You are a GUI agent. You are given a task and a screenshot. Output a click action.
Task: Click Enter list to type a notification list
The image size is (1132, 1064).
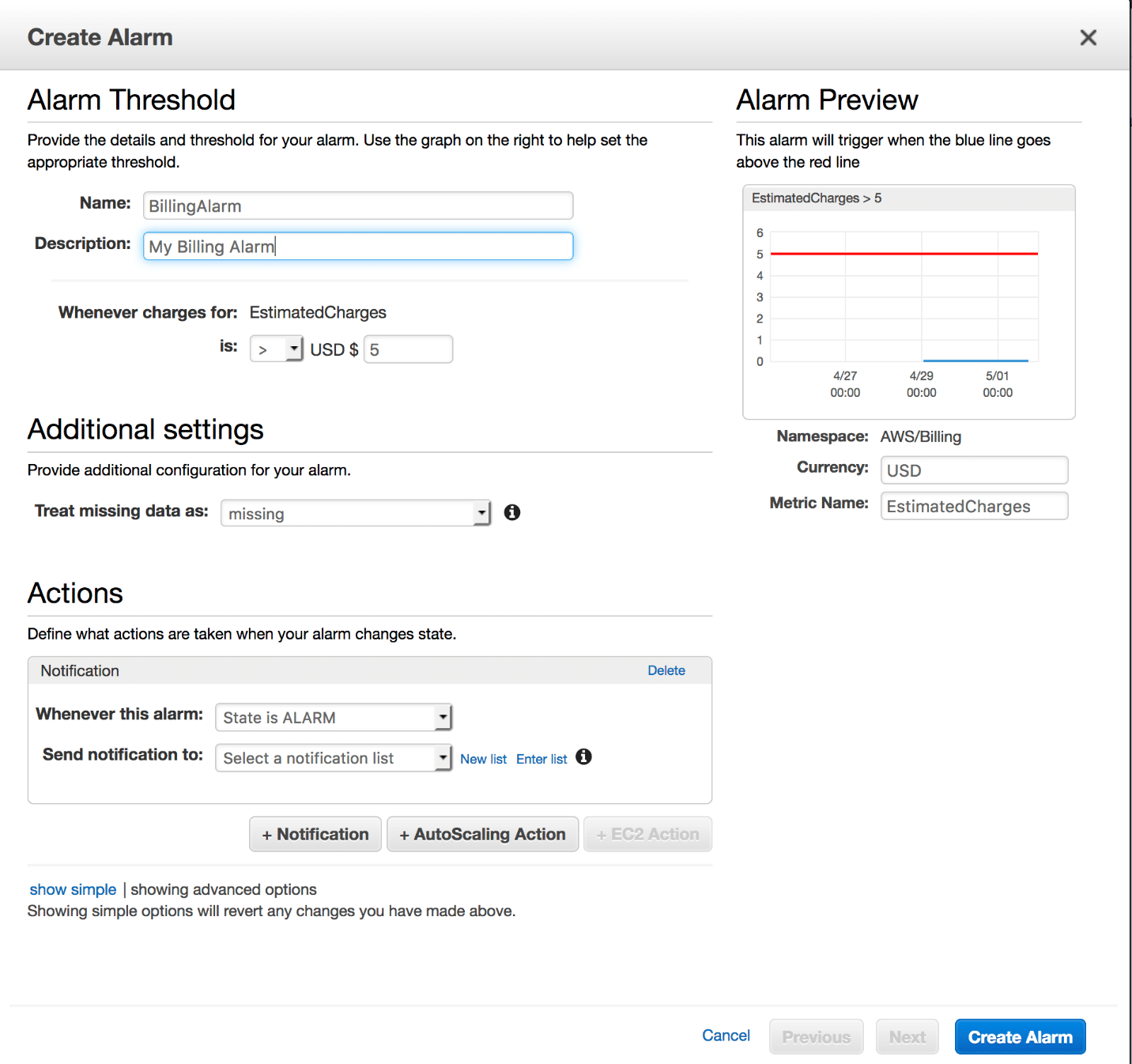click(541, 758)
